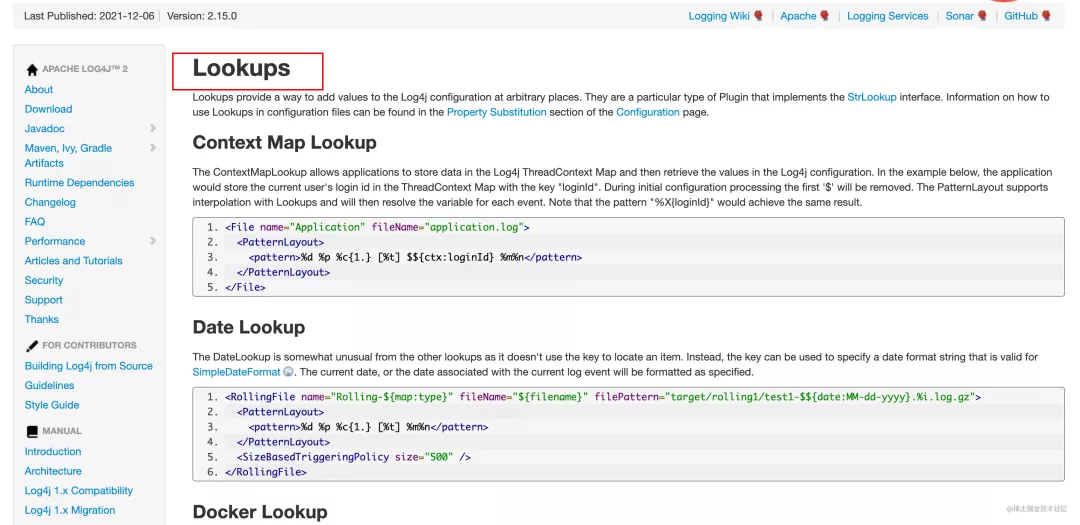Click the Lookups page heading

coord(241,68)
